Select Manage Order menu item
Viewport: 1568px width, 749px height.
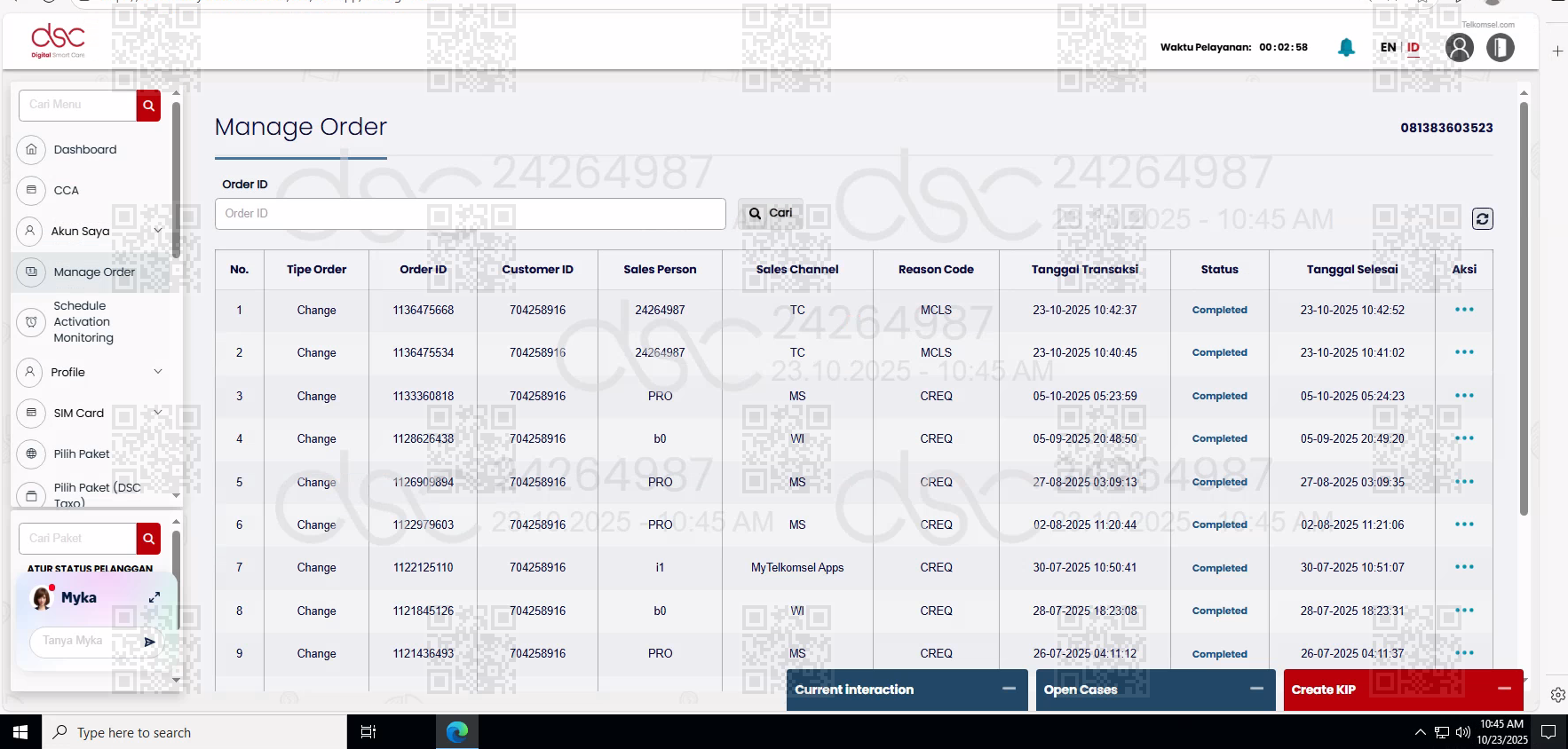[x=94, y=272]
